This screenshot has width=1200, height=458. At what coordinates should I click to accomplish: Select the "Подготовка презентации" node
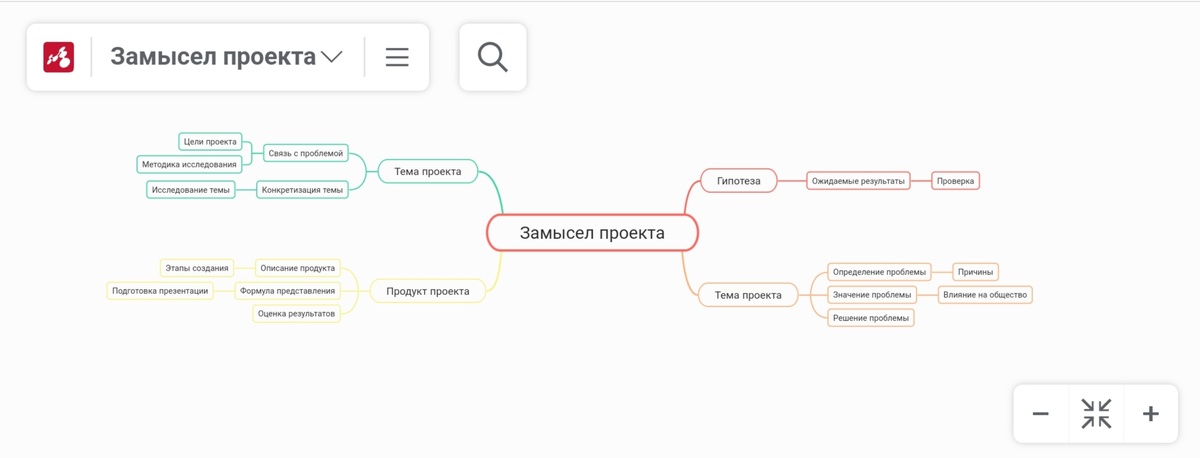point(160,291)
